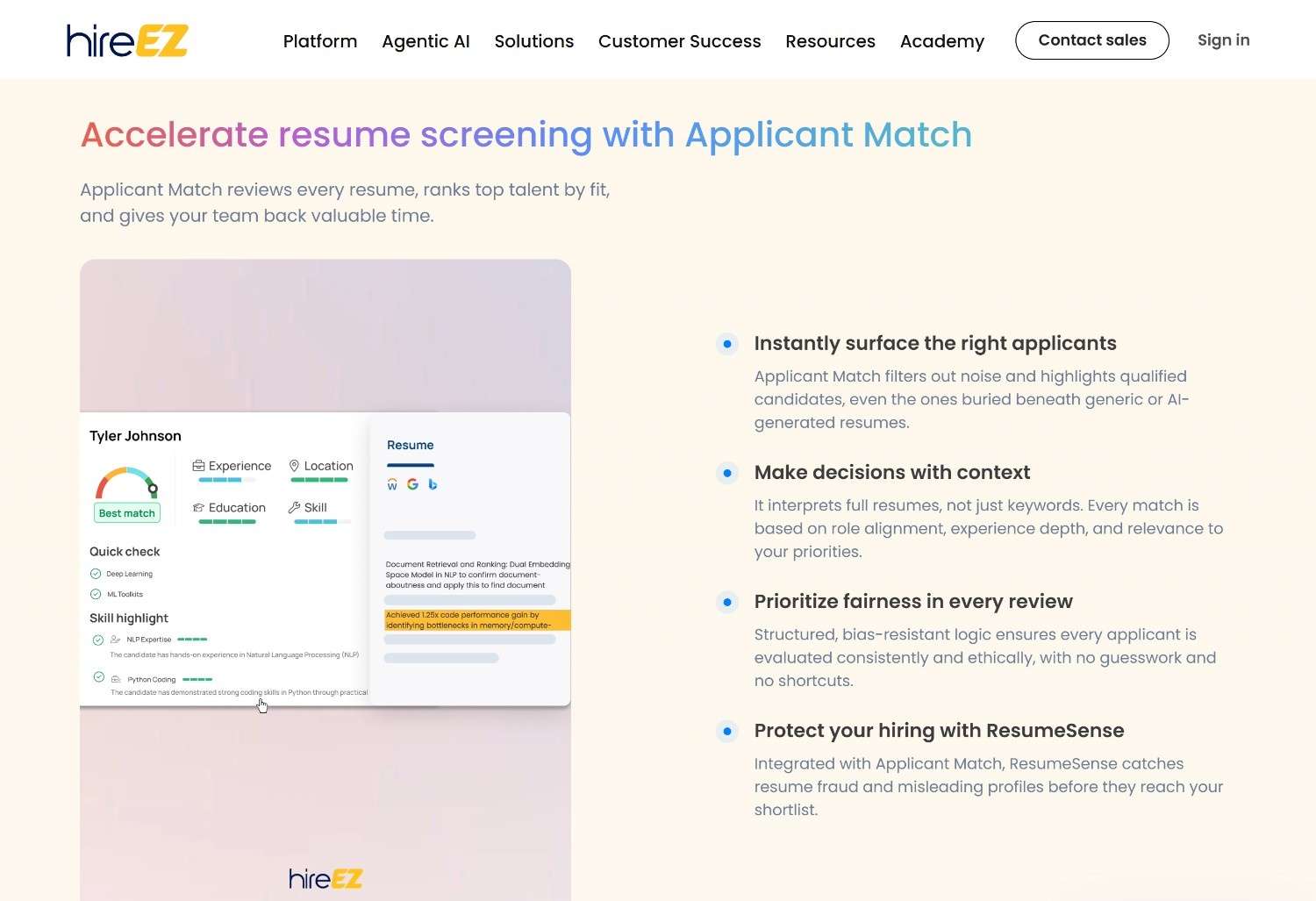
Task: Click the Location pin icon
Action: point(295,466)
